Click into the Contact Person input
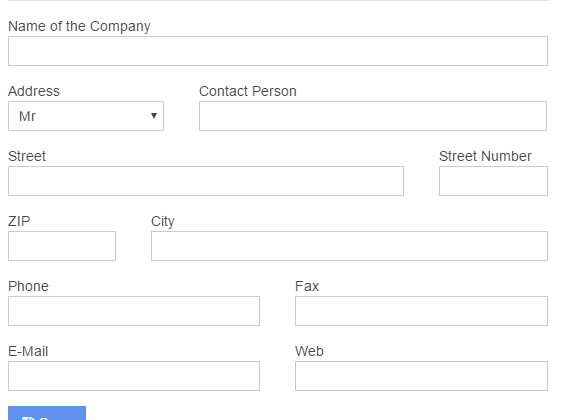The width and height of the screenshot is (565, 420). coord(373,116)
